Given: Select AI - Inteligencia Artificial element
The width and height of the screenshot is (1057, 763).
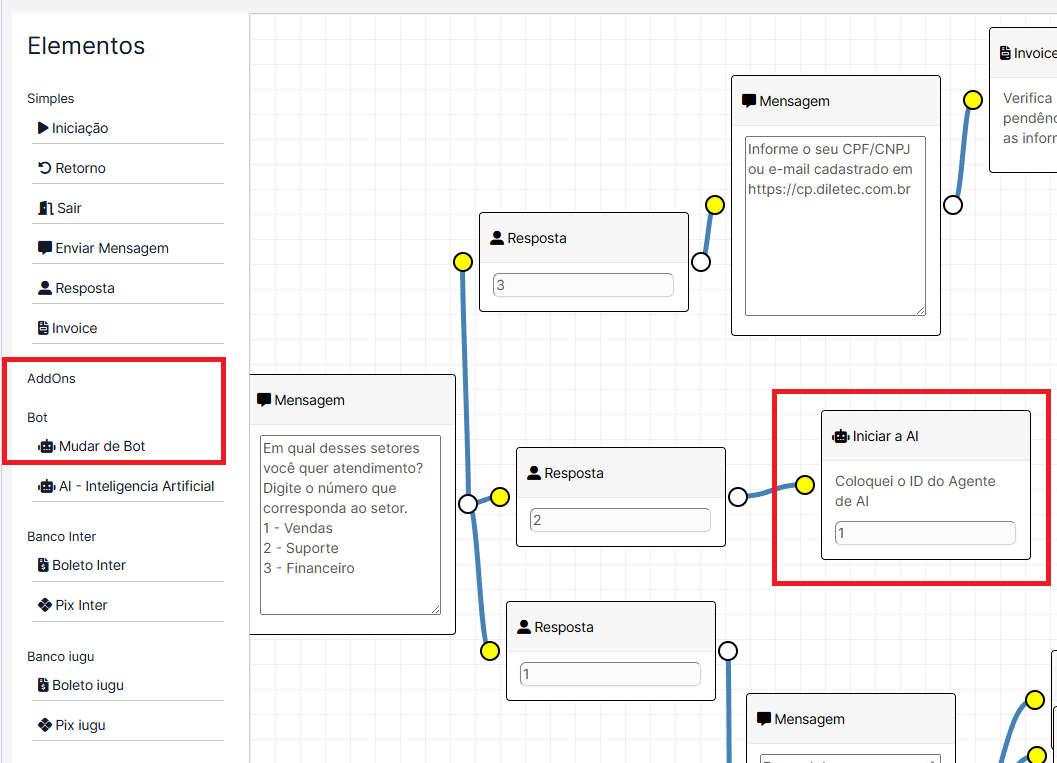Looking at the screenshot, I should click(127, 486).
